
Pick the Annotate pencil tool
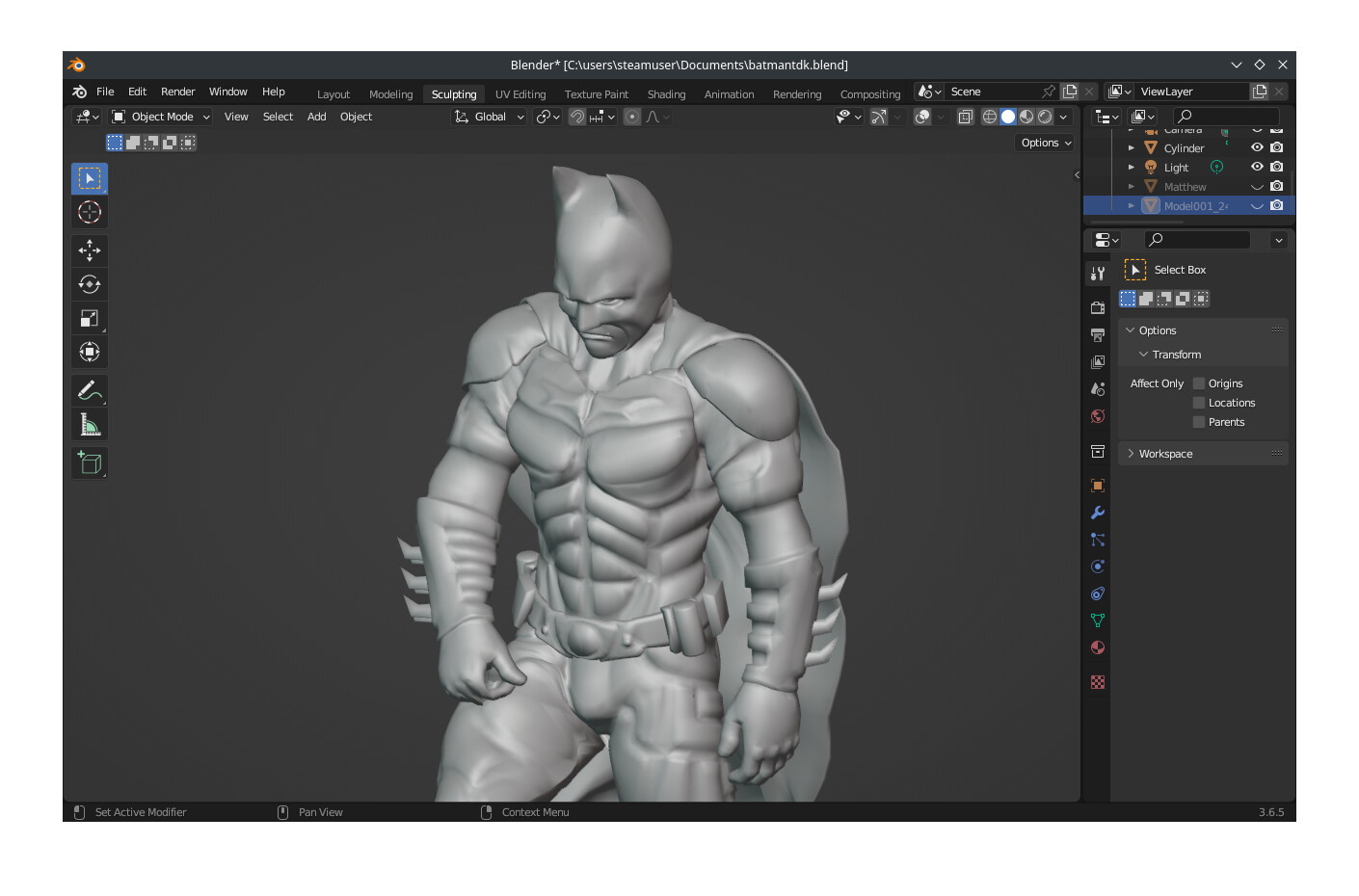point(90,390)
